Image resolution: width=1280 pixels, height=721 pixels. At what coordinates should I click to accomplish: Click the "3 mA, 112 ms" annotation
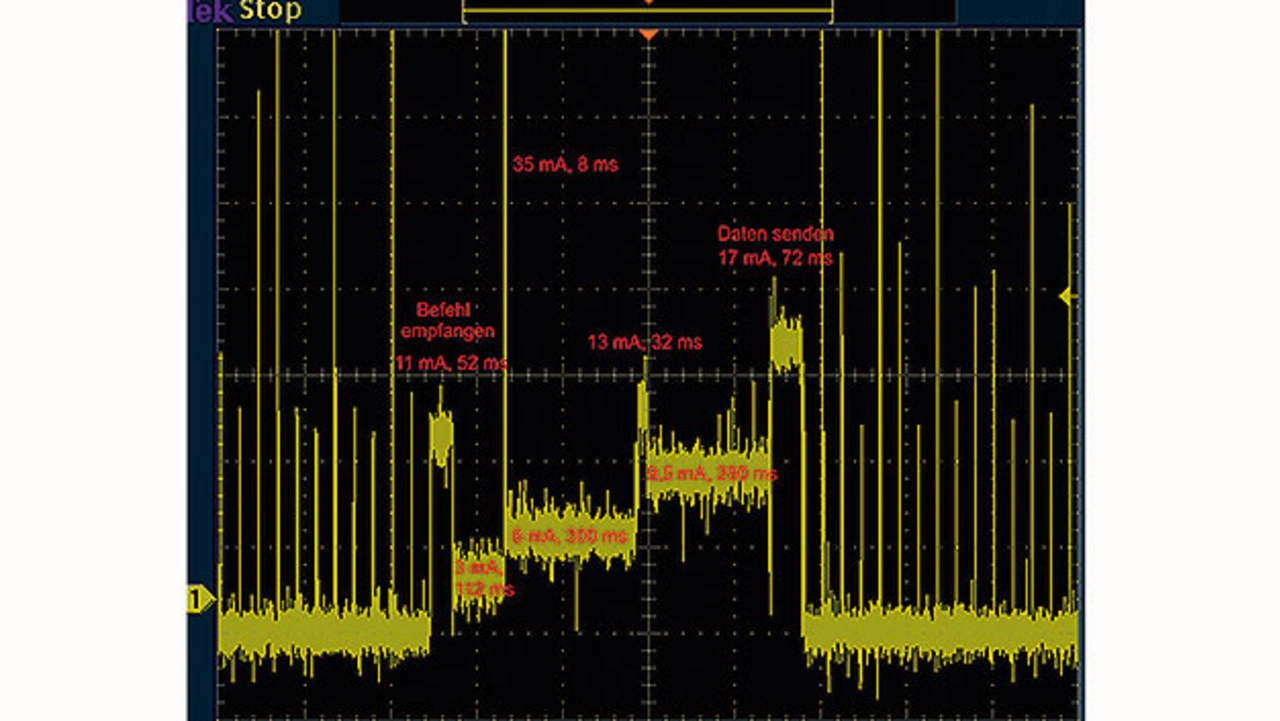click(482, 579)
